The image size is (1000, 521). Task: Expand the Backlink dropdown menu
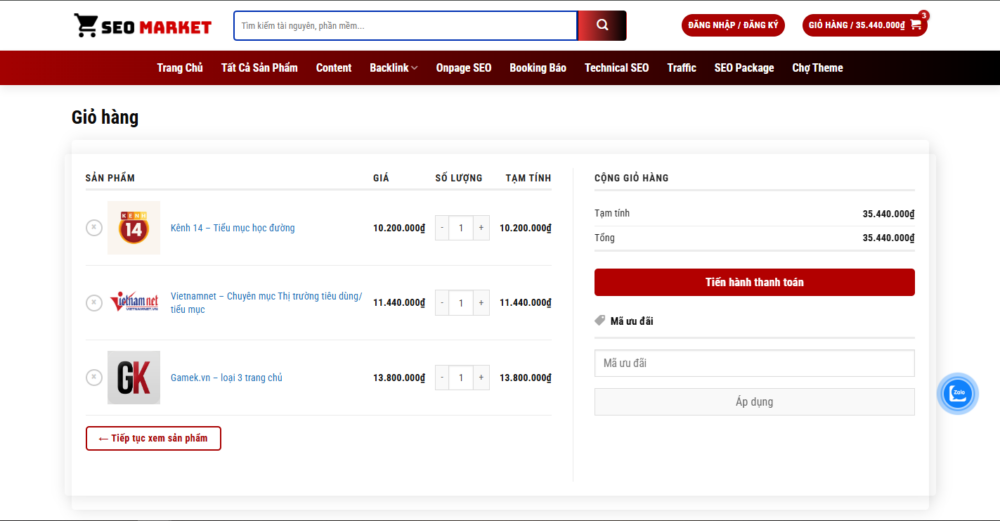pyautogui.click(x=393, y=68)
